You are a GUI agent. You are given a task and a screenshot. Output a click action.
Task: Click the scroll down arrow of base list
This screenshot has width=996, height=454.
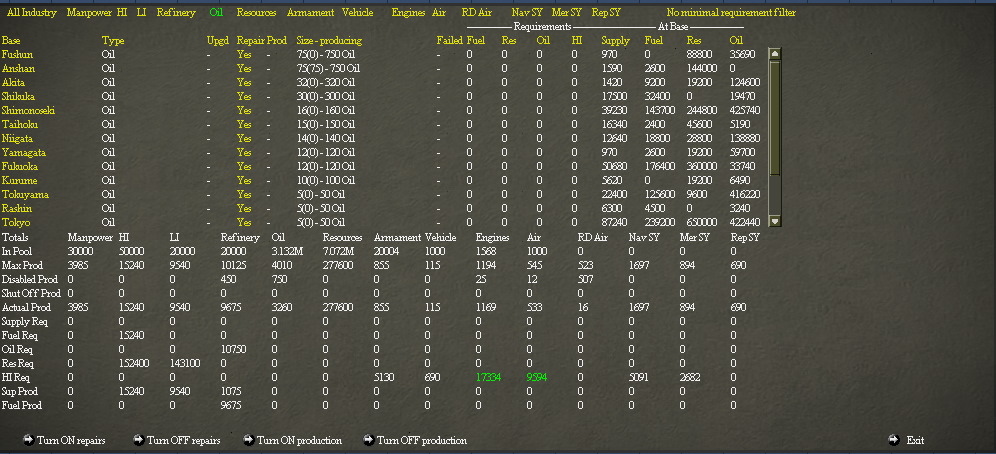point(774,221)
